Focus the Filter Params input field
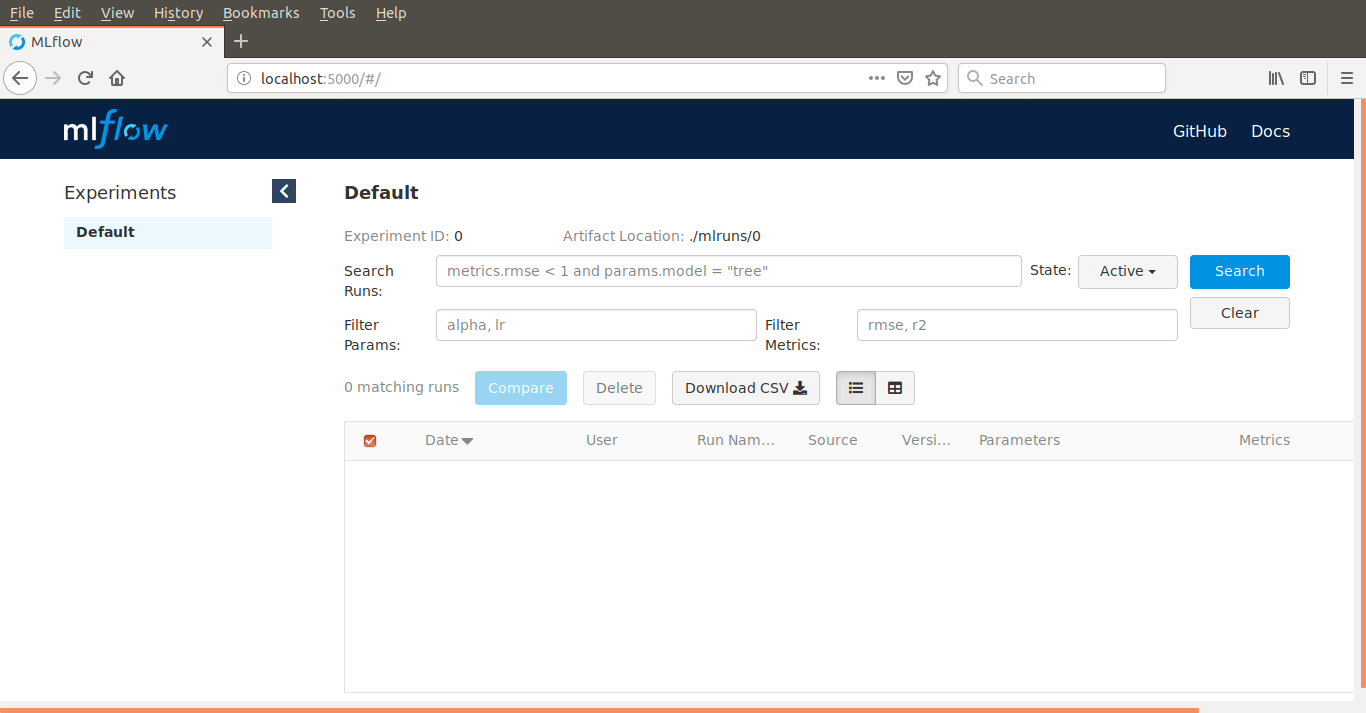This screenshot has width=1366, height=713. coord(596,325)
